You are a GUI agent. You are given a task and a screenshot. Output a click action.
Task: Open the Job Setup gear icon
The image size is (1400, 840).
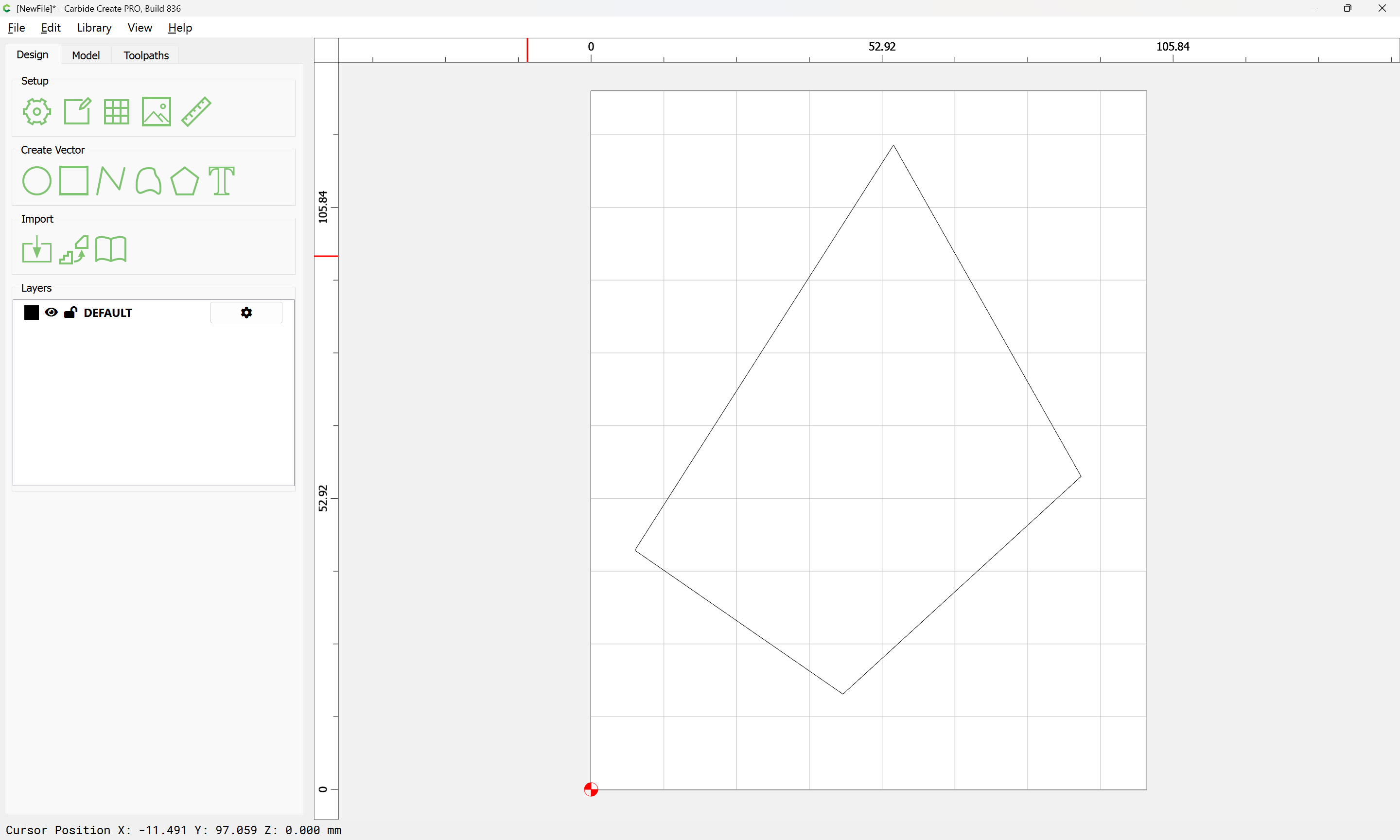coord(37,111)
